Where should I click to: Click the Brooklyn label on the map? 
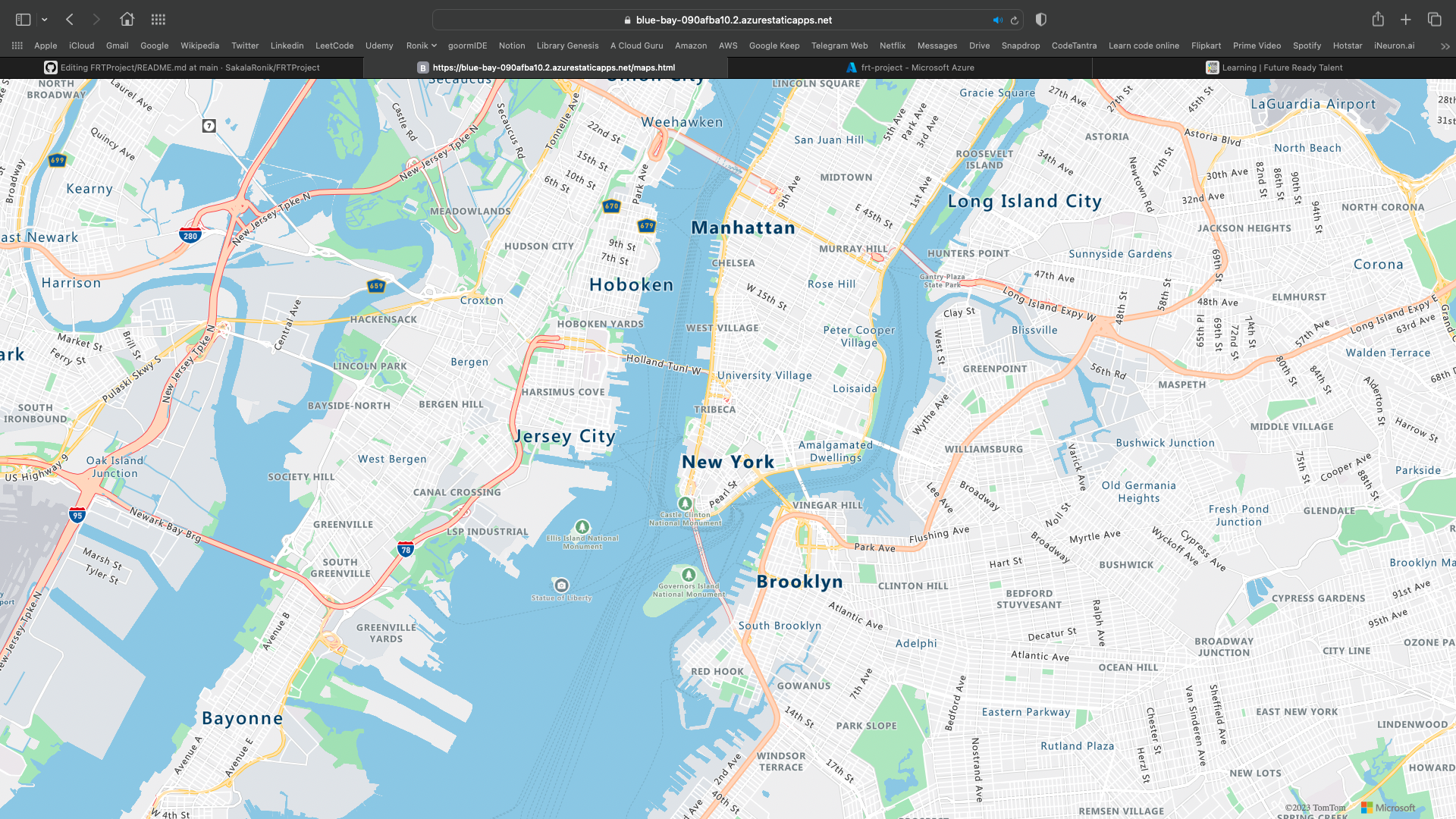point(800,582)
